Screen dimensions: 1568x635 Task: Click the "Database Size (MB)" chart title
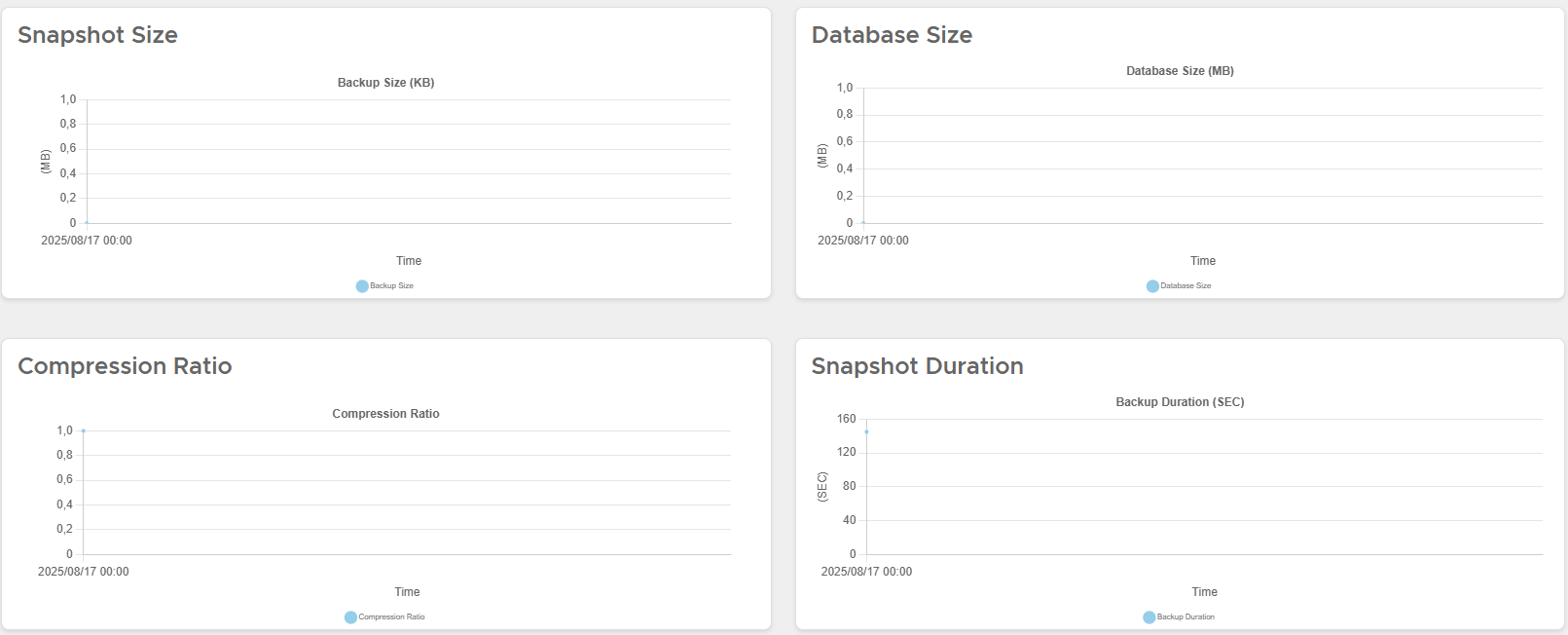1180,71
